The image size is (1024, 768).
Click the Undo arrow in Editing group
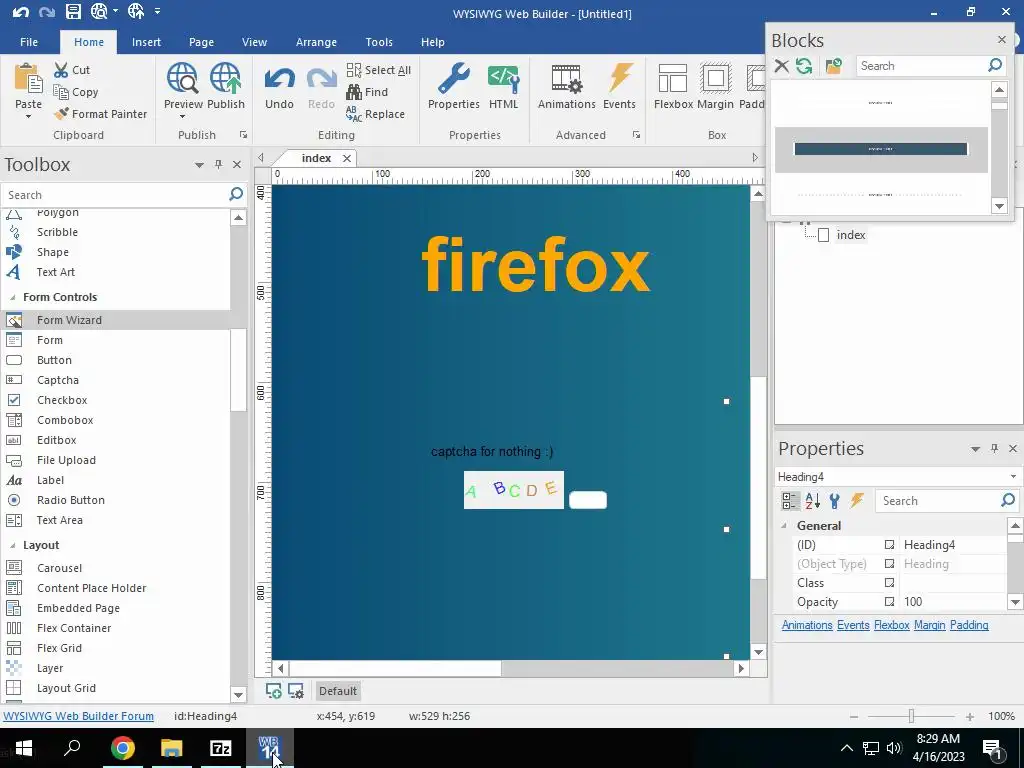click(280, 79)
